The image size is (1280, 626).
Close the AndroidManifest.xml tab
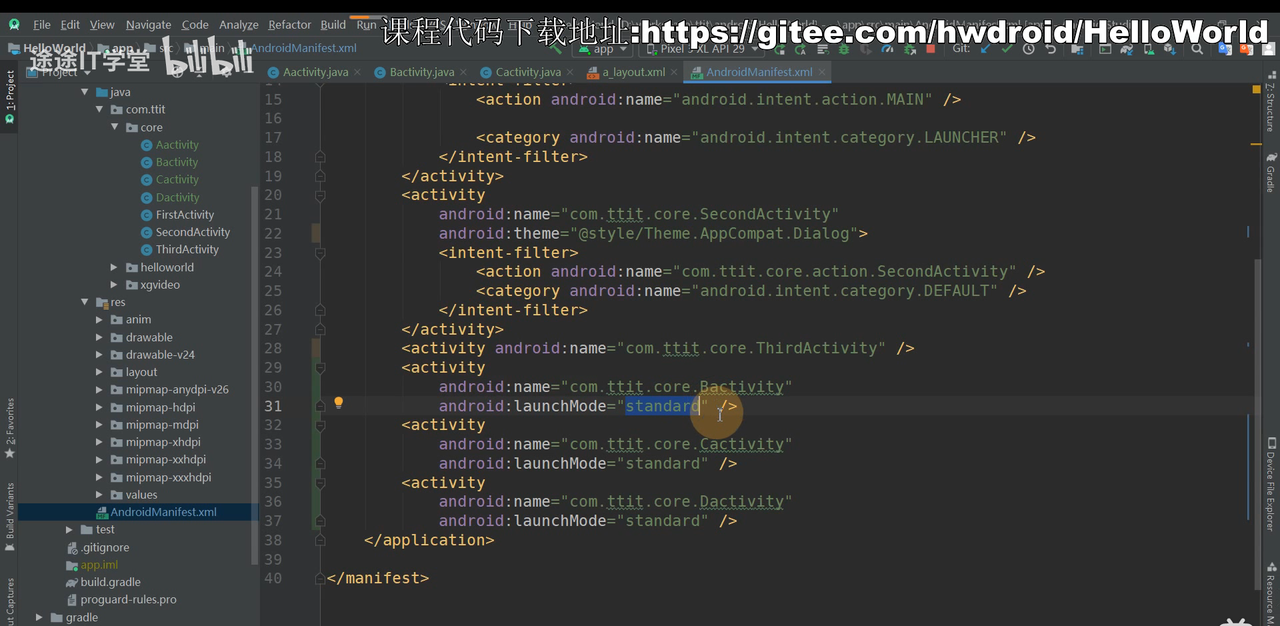click(x=823, y=72)
